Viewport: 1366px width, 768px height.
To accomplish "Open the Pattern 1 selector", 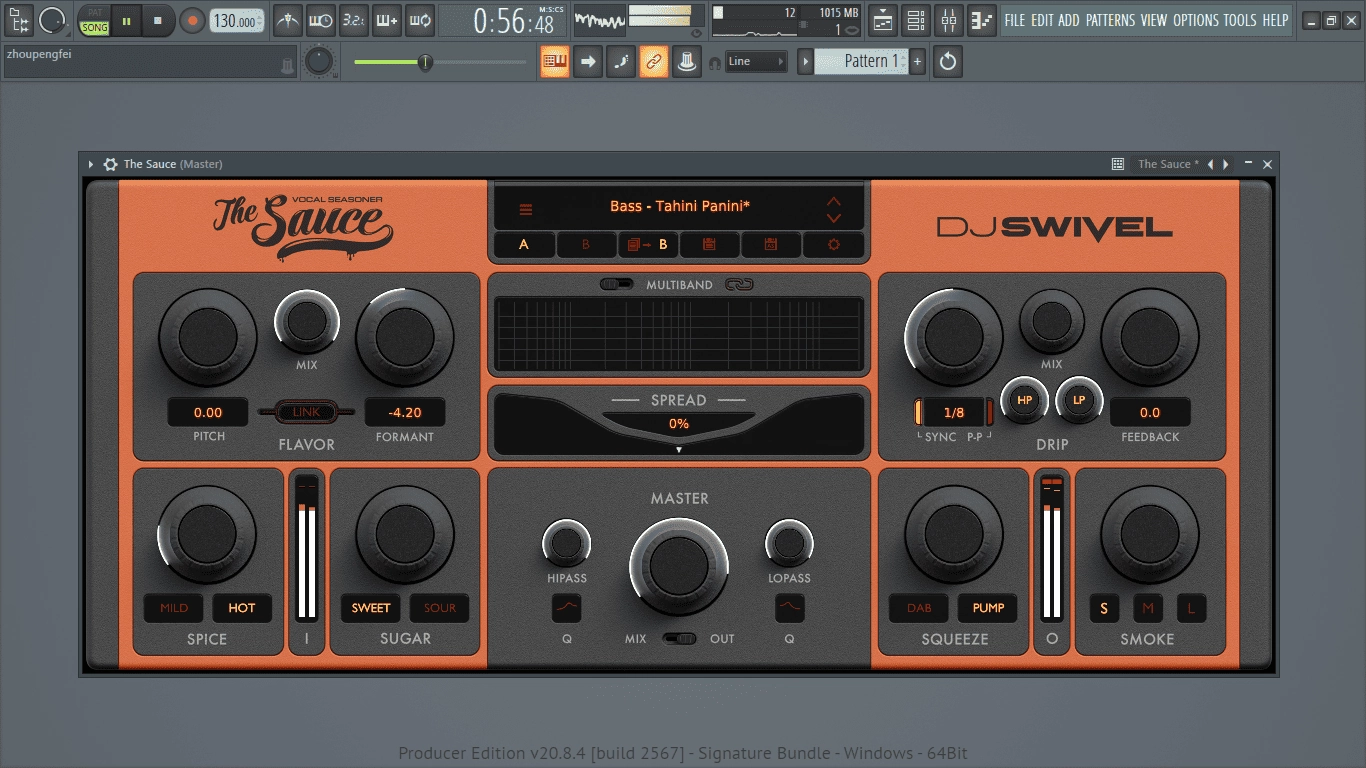I will point(861,62).
